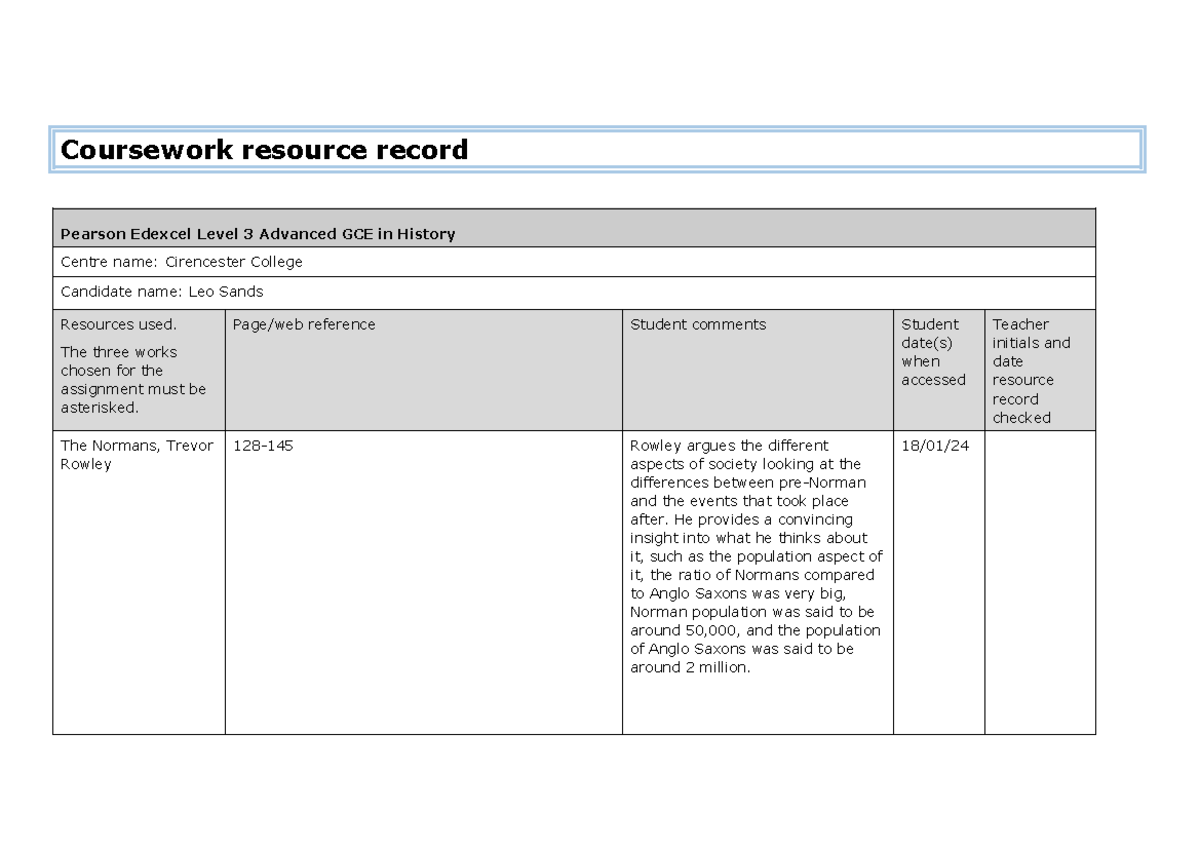Click the 18/01/24 date cell

pyautogui.click(x=935, y=446)
